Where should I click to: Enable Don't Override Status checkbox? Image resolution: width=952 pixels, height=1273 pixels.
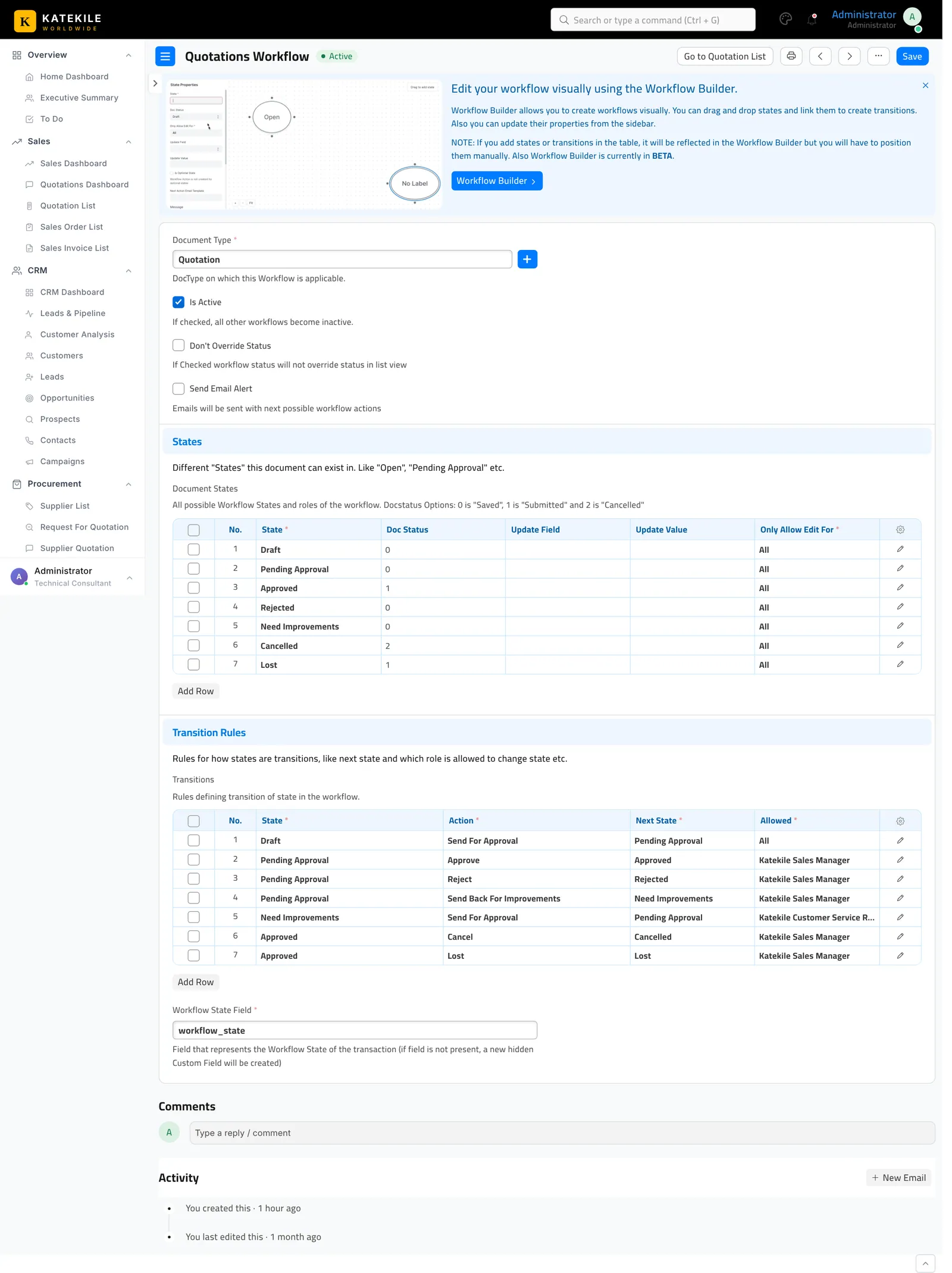pos(178,346)
